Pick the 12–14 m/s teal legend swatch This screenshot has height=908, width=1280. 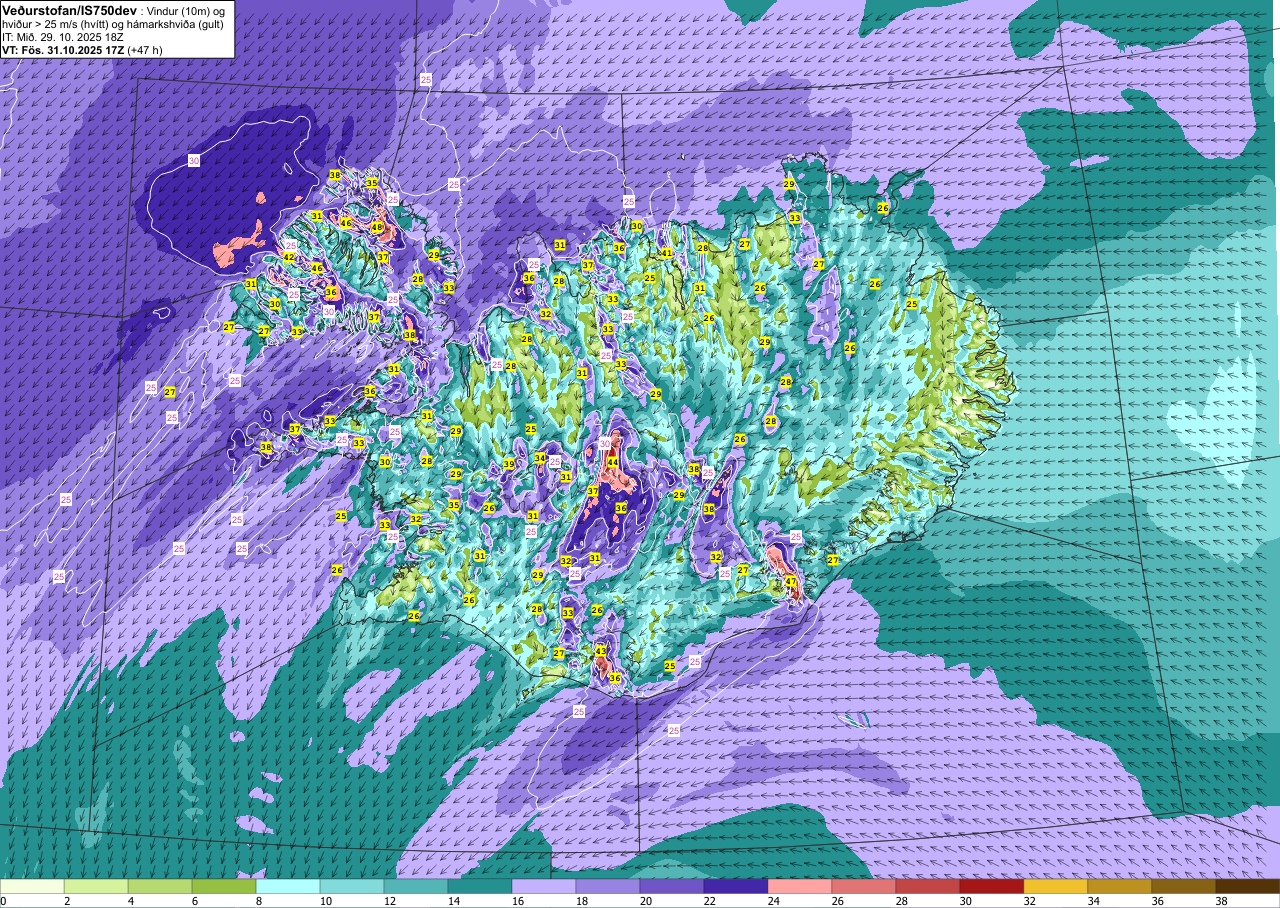416,886
